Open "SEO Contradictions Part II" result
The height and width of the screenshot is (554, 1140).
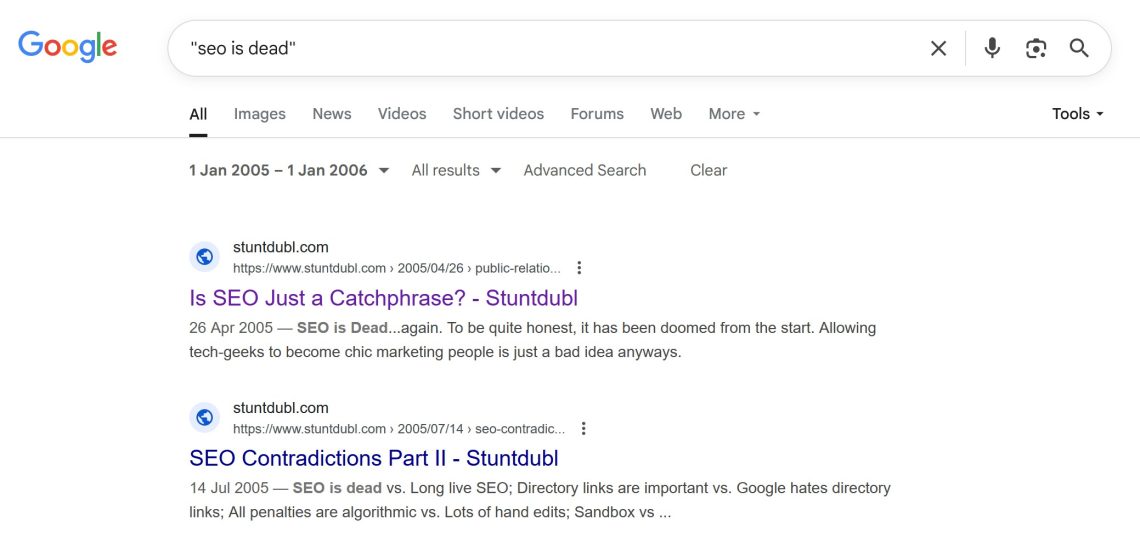(x=374, y=459)
